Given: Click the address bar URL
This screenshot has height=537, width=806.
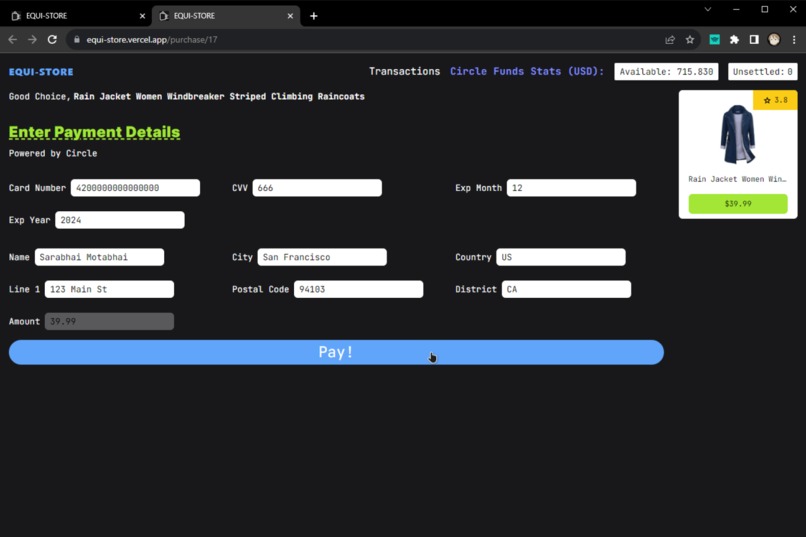Looking at the screenshot, I should pos(152,40).
